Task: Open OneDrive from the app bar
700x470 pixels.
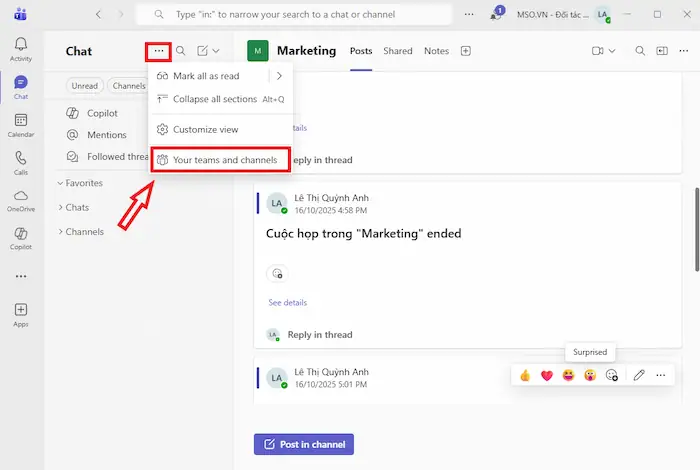Action: tap(21, 199)
